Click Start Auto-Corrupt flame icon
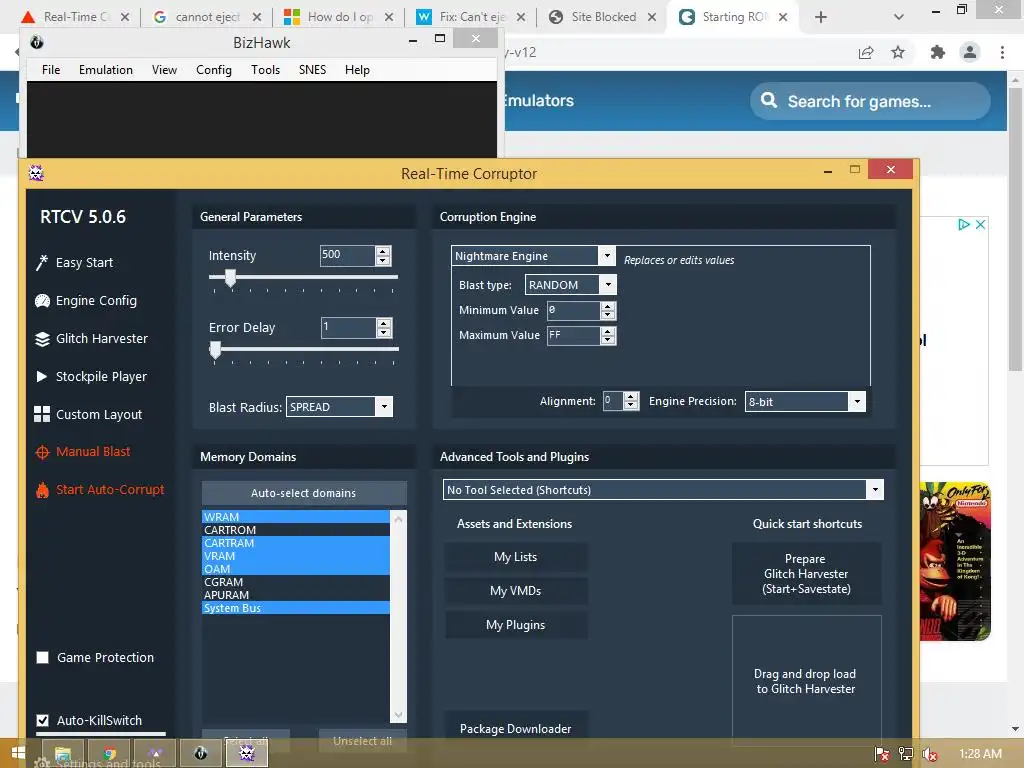 [x=42, y=490]
